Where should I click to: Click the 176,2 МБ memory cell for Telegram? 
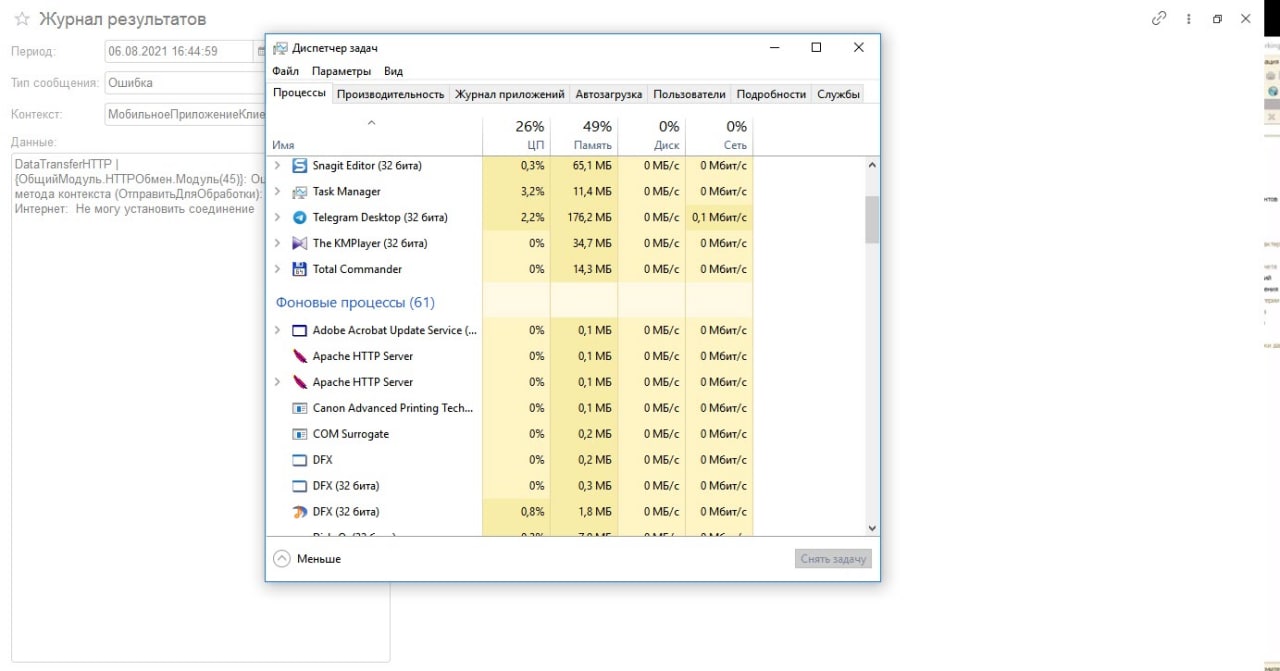(x=584, y=217)
